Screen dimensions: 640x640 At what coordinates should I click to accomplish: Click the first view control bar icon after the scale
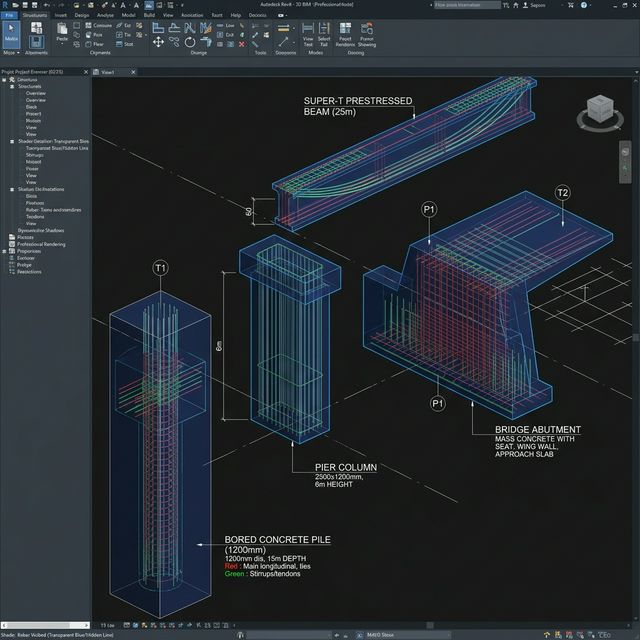tap(127, 625)
